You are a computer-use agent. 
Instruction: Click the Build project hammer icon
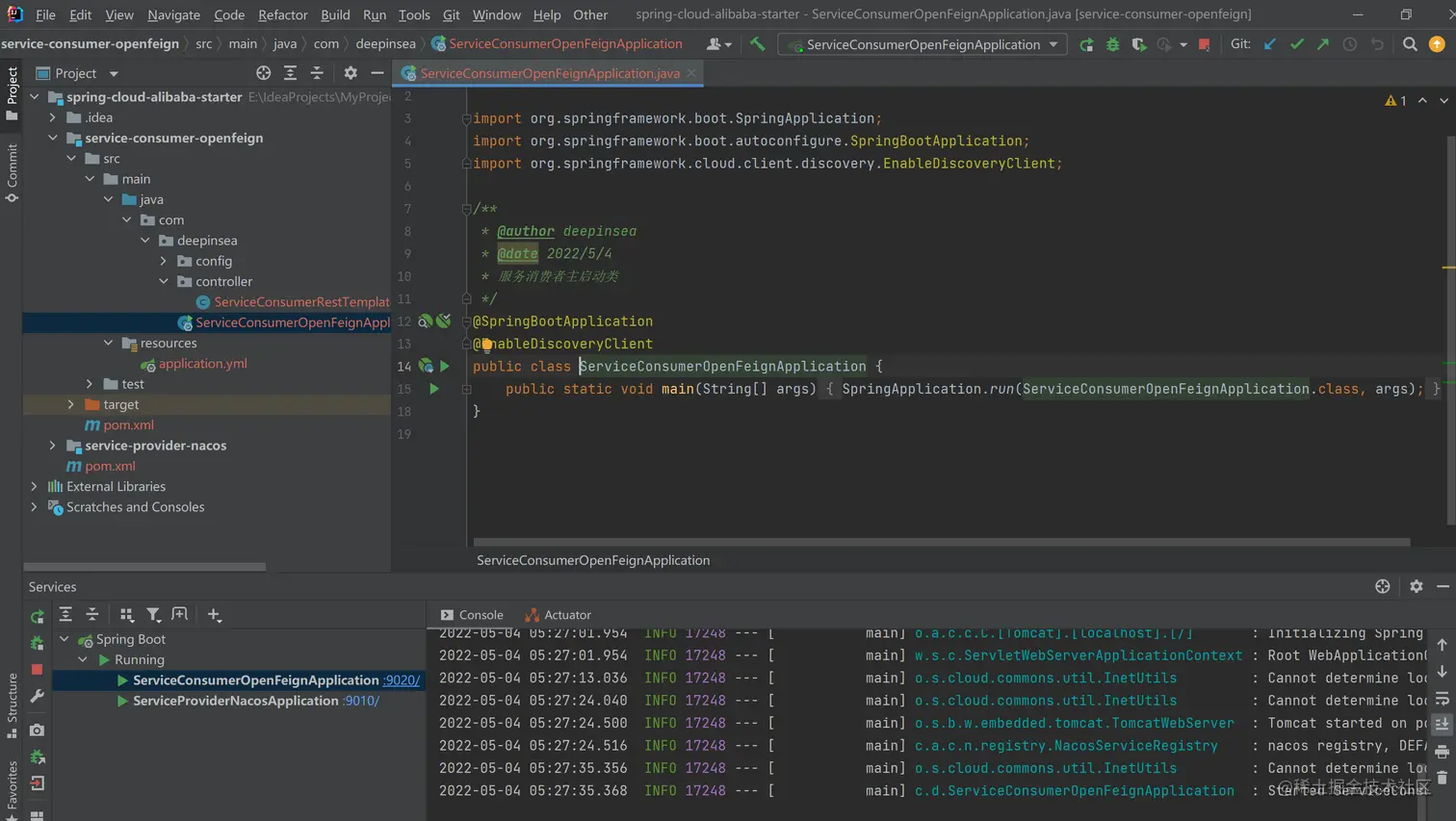coord(758,44)
